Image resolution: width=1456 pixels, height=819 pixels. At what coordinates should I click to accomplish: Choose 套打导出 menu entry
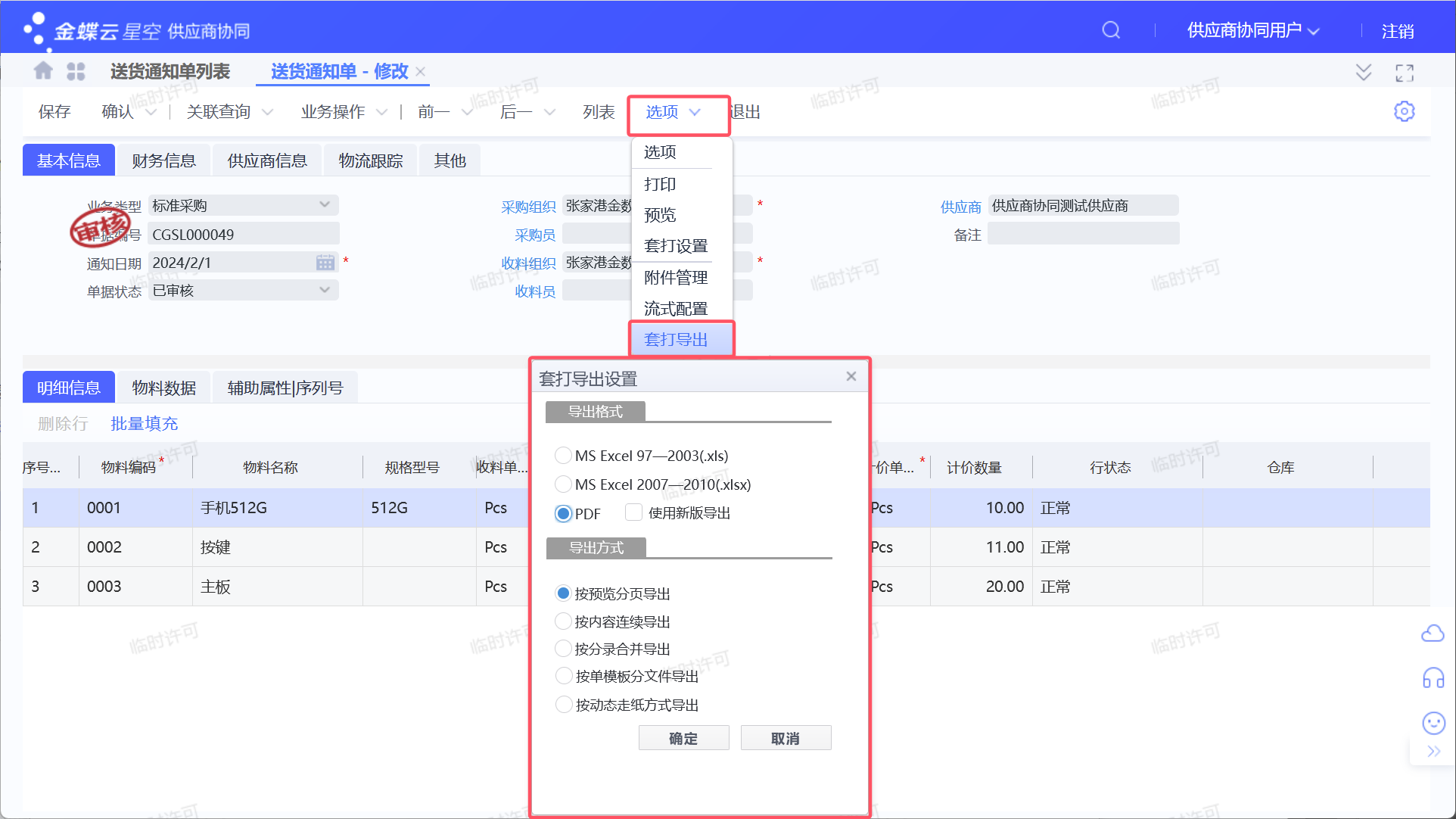coord(681,339)
